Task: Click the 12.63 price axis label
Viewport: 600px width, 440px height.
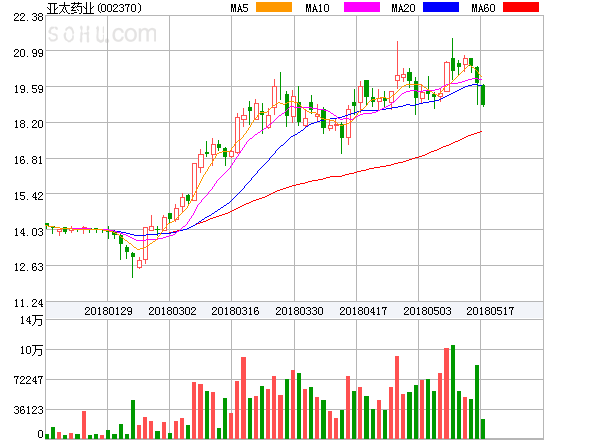Action: click(x=28, y=267)
